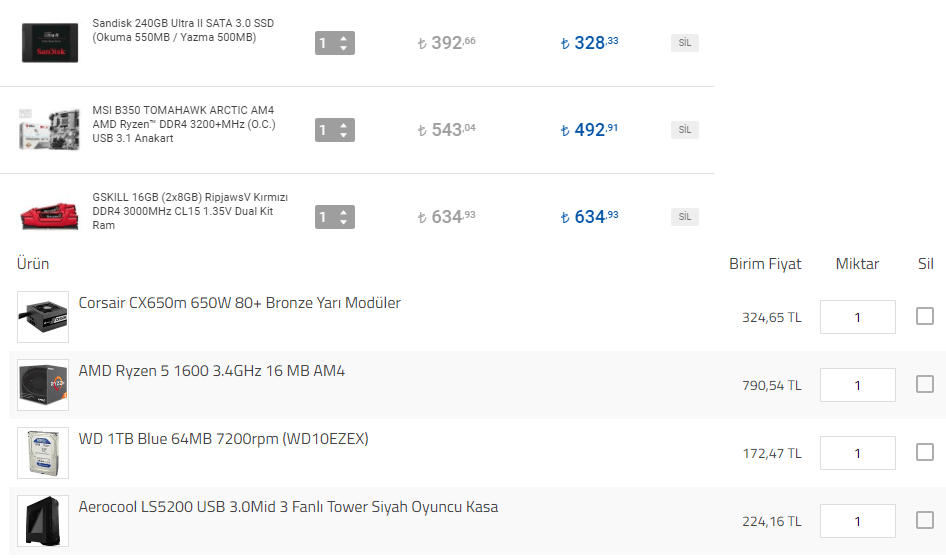
Task: Open Sandisk SSD product thumbnail
Action: point(50,43)
